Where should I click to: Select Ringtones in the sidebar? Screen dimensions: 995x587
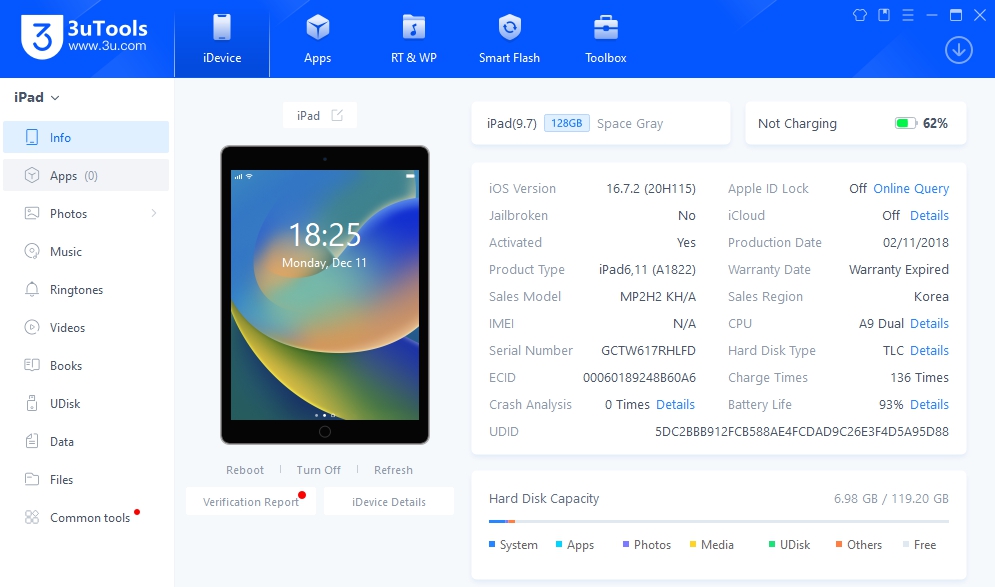coord(76,290)
